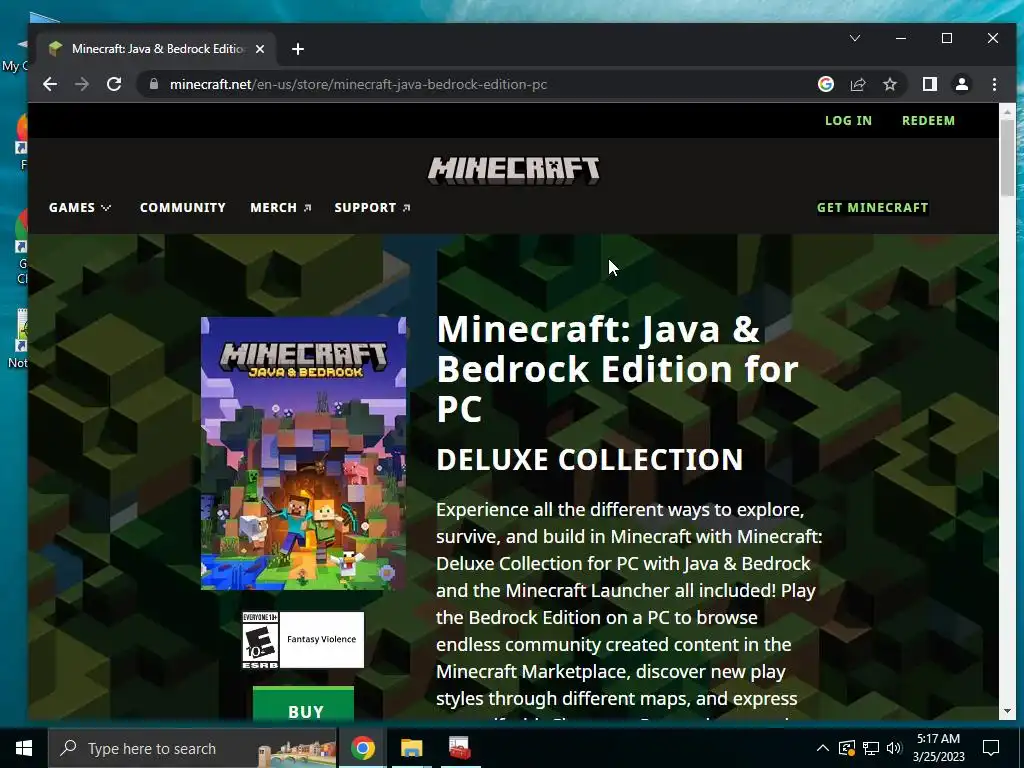Open the notification center
Image resolution: width=1024 pixels, height=768 pixels.
pos(991,748)
